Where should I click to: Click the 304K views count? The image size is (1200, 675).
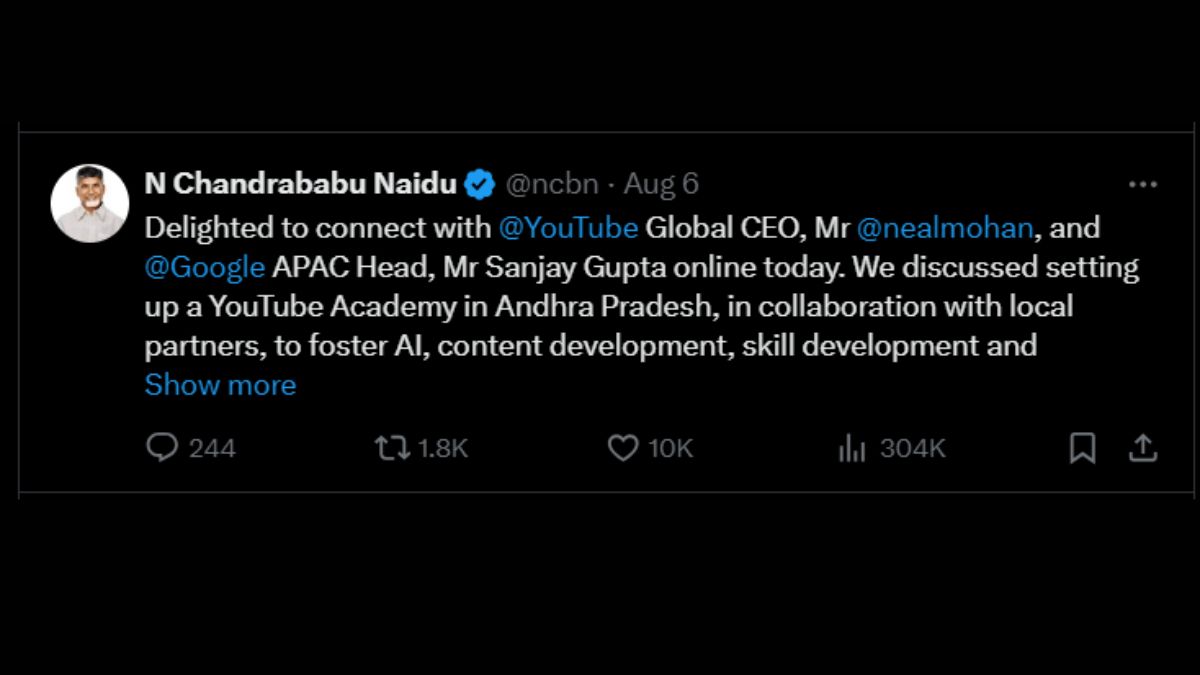click(912, 448)
